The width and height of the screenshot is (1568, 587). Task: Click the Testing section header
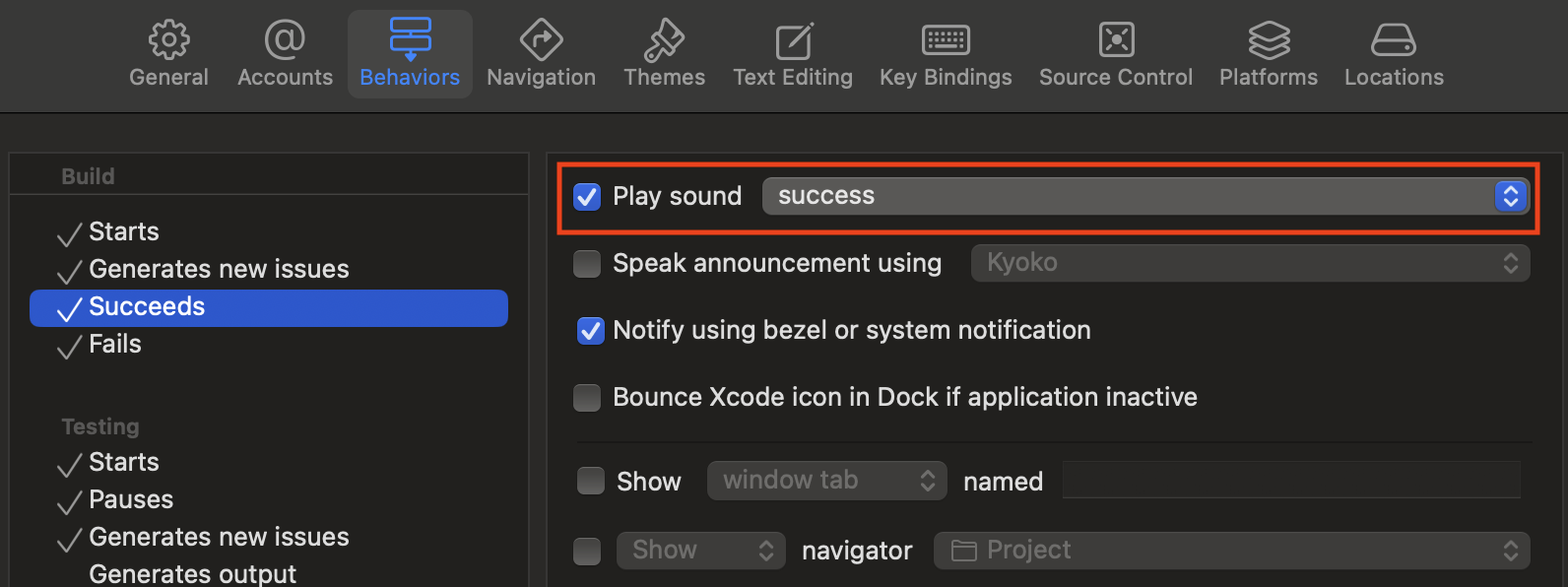100,426
